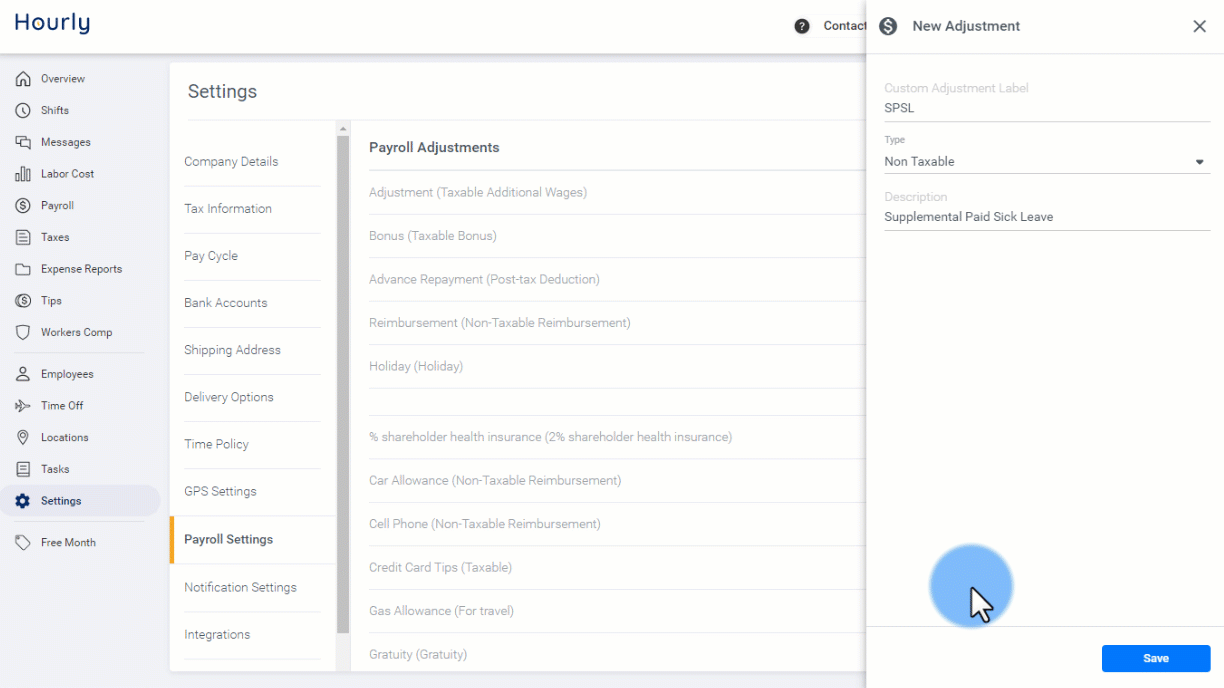
Task: Expand the Type dropdown arrow
Action: (1200, 162)
